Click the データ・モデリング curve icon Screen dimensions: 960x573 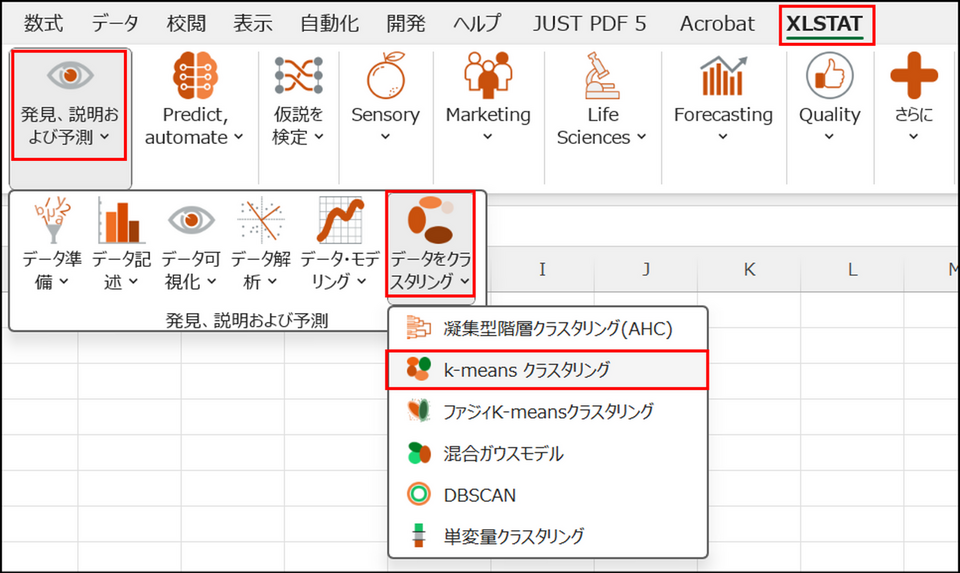340,220
